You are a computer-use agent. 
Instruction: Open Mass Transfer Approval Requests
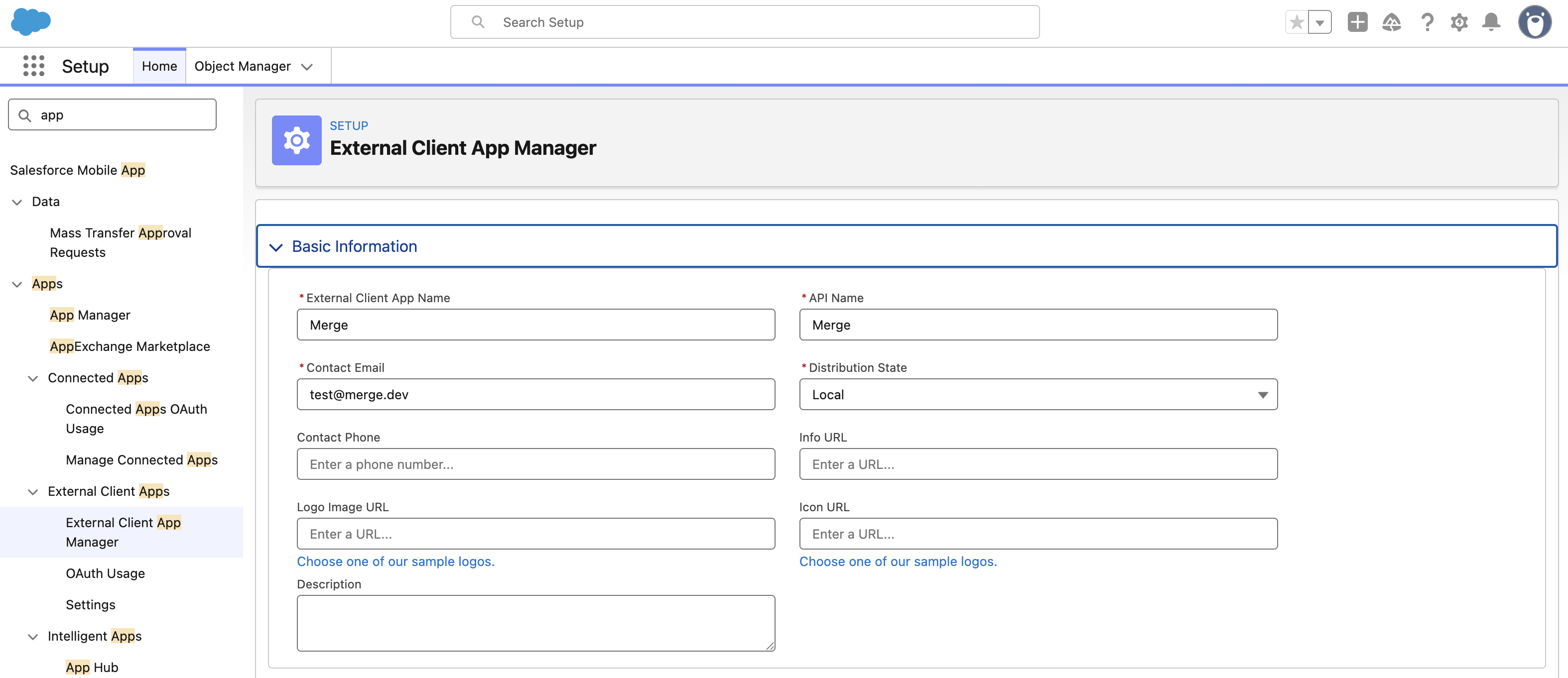121,242
